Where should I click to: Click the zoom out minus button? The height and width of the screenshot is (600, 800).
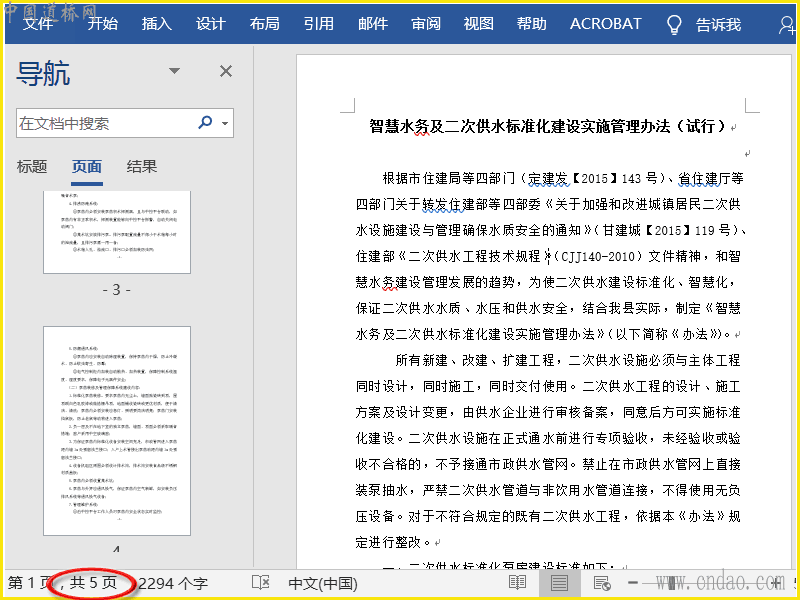[x=633, y=583]
